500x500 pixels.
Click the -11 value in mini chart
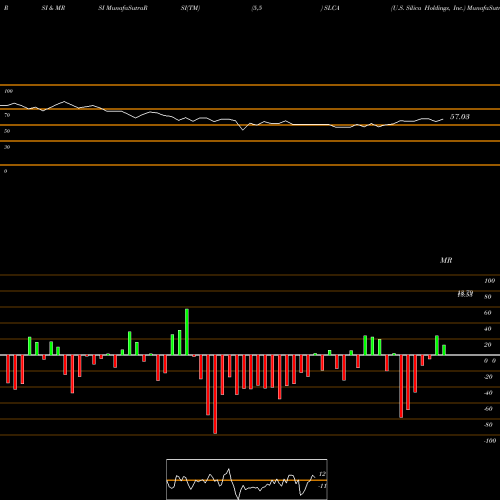tap(322, 486)
